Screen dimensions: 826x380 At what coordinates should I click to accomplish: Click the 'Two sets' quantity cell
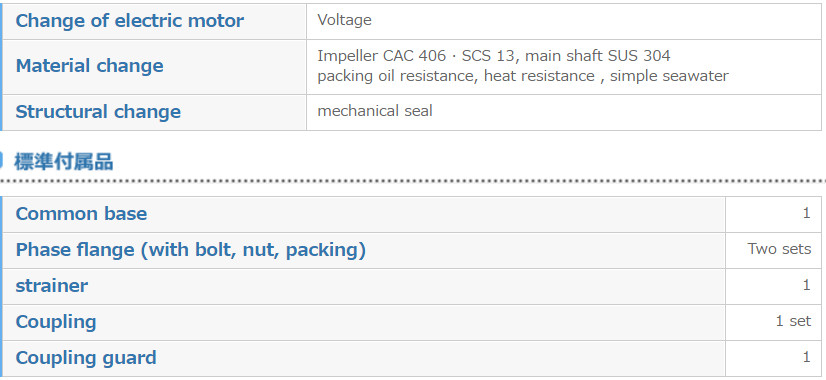tap(773, 250)
